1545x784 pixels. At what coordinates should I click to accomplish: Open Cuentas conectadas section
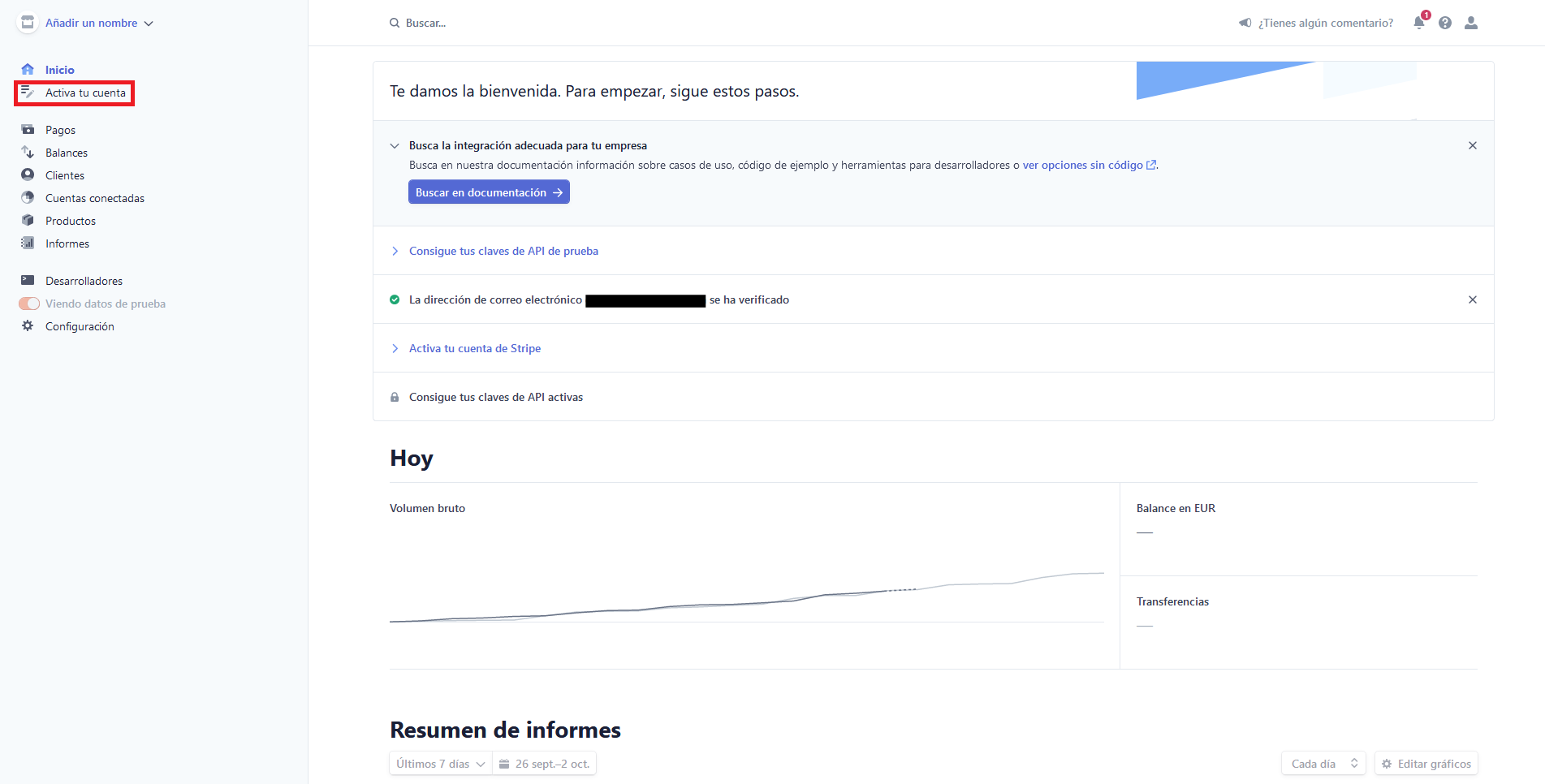coord(95,198)
